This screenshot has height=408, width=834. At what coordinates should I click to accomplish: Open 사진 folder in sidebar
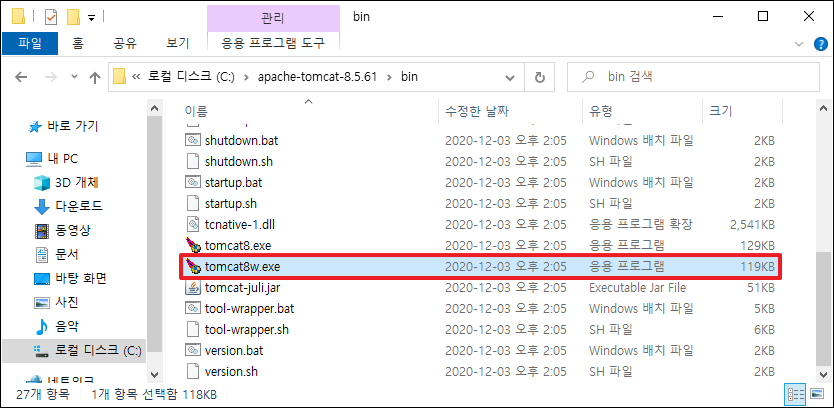coord(56,302)
